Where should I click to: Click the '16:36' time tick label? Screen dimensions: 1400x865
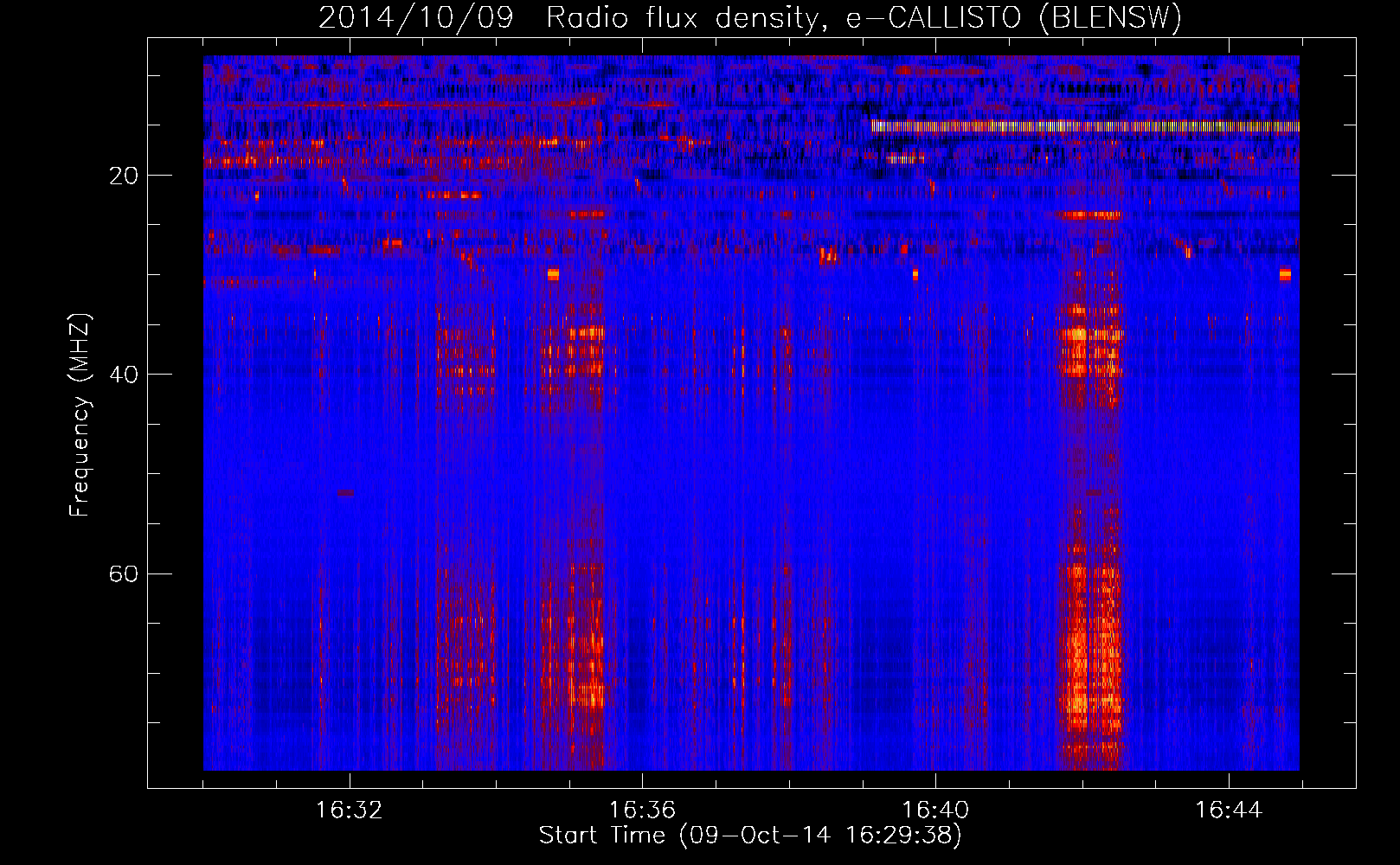click(x=642, y=811)
